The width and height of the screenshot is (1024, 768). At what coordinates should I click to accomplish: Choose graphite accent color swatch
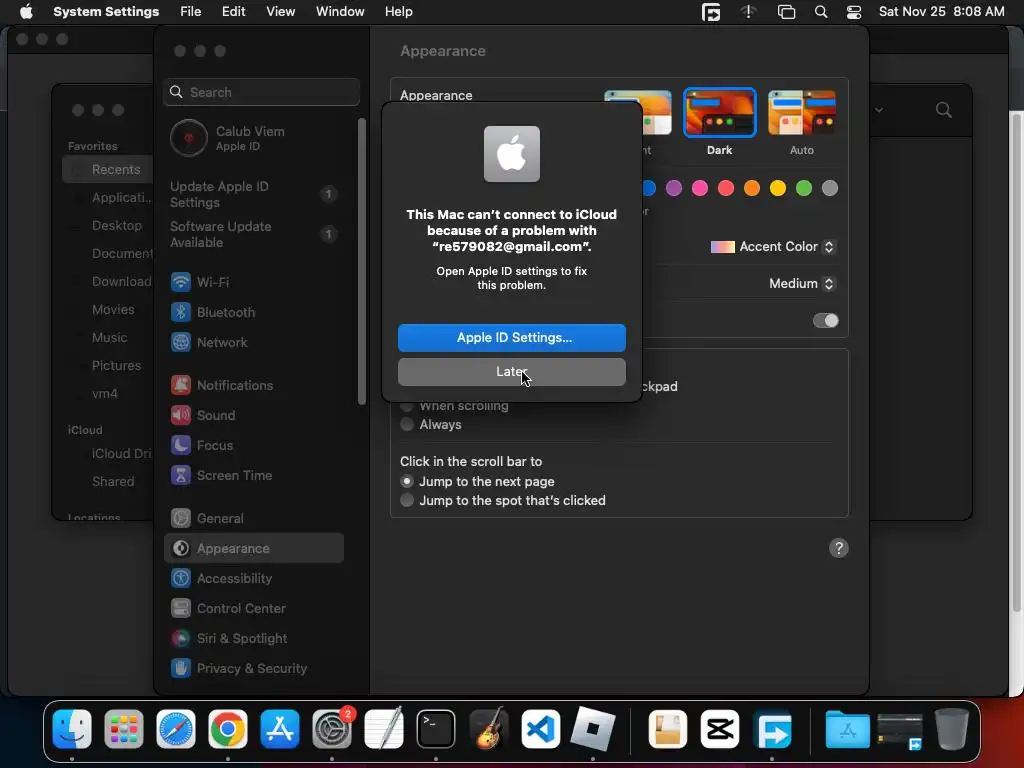(x=829, y=189)
